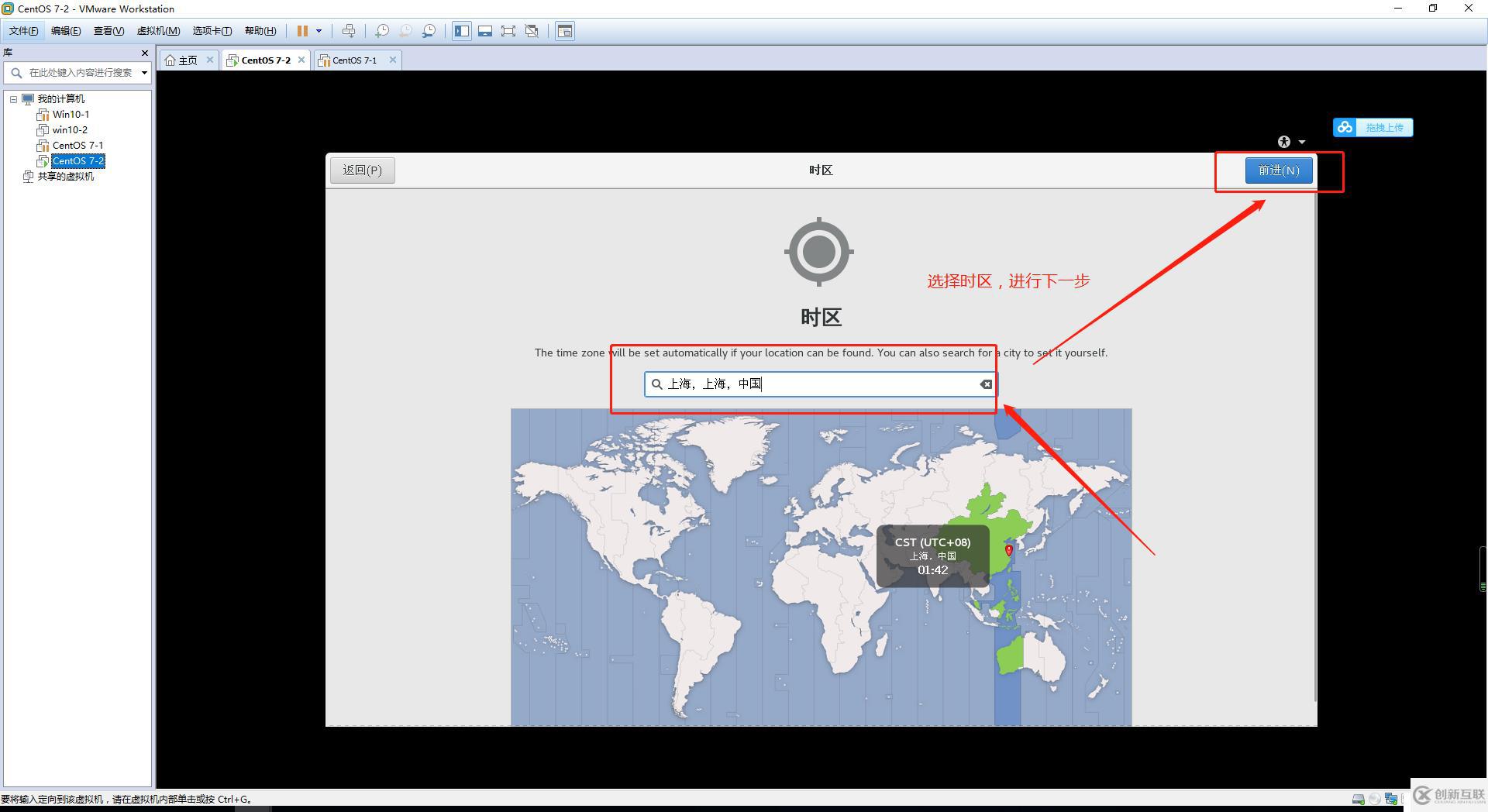Close the CentOS 7-2 tab
This screenshot has width=1488, height=812.
click(x=301, y=60)
